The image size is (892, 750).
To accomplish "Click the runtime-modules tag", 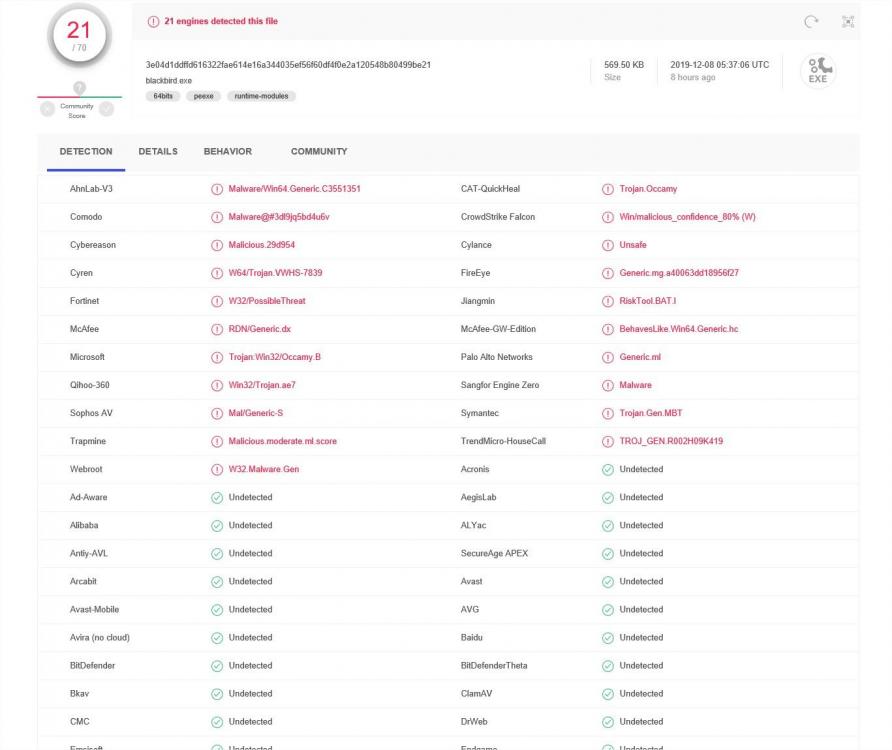I will pyautogui.click(x=261, y=96).
